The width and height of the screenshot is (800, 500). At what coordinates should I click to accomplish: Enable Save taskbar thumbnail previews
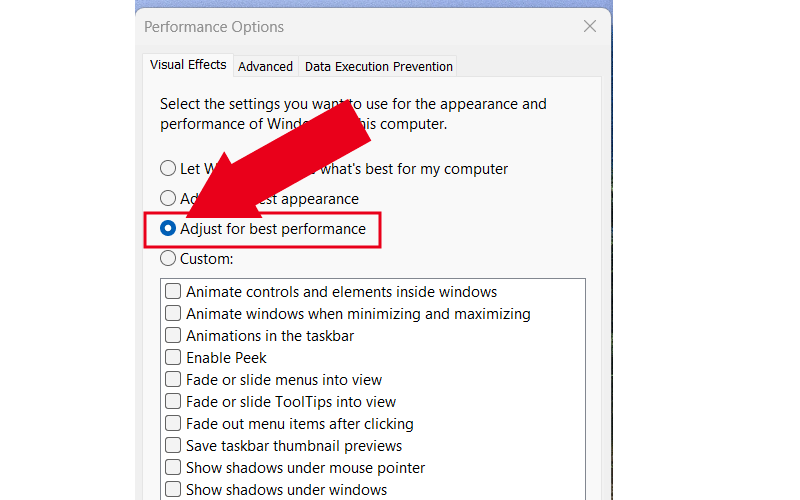coord(173,446)
